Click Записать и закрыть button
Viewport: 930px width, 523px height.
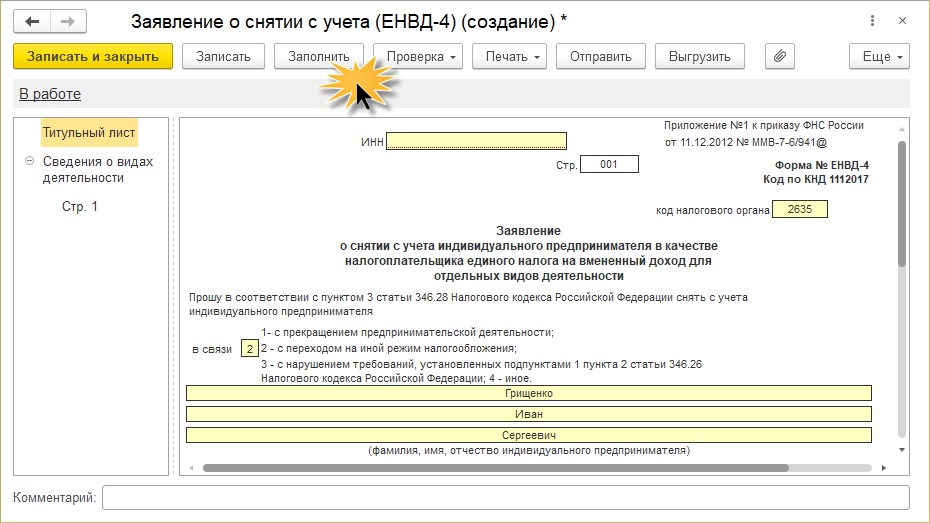tap(93, 56)
